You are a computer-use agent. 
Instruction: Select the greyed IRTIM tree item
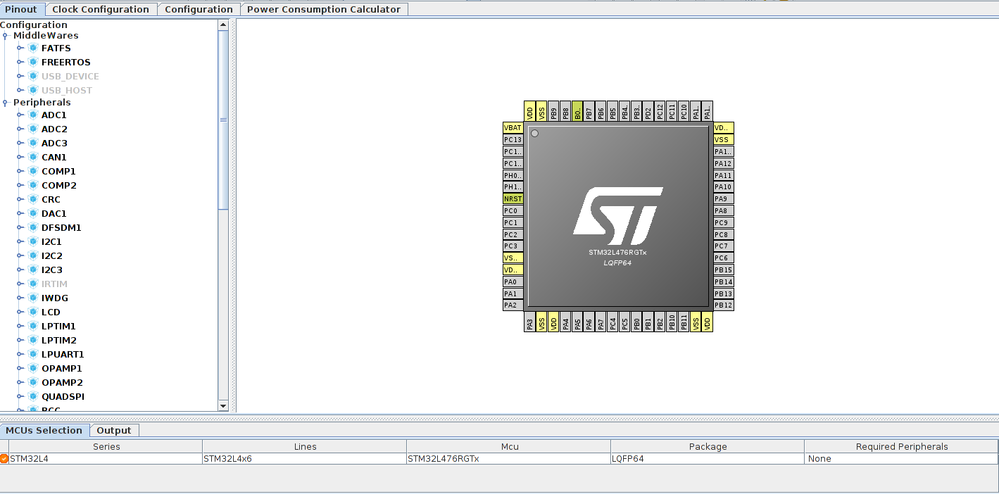(x=54, y=284)
